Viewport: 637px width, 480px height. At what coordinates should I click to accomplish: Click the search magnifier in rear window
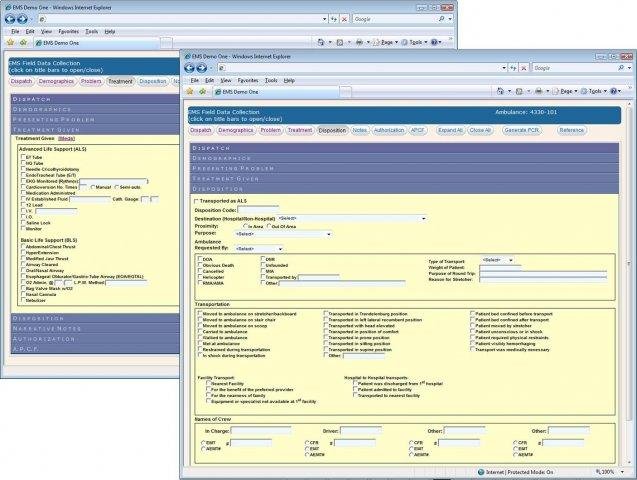[442, 19]
